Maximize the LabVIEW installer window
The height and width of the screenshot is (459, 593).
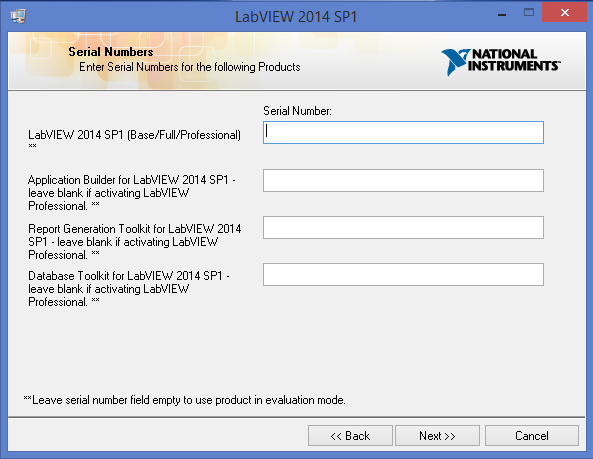[529, 12]
